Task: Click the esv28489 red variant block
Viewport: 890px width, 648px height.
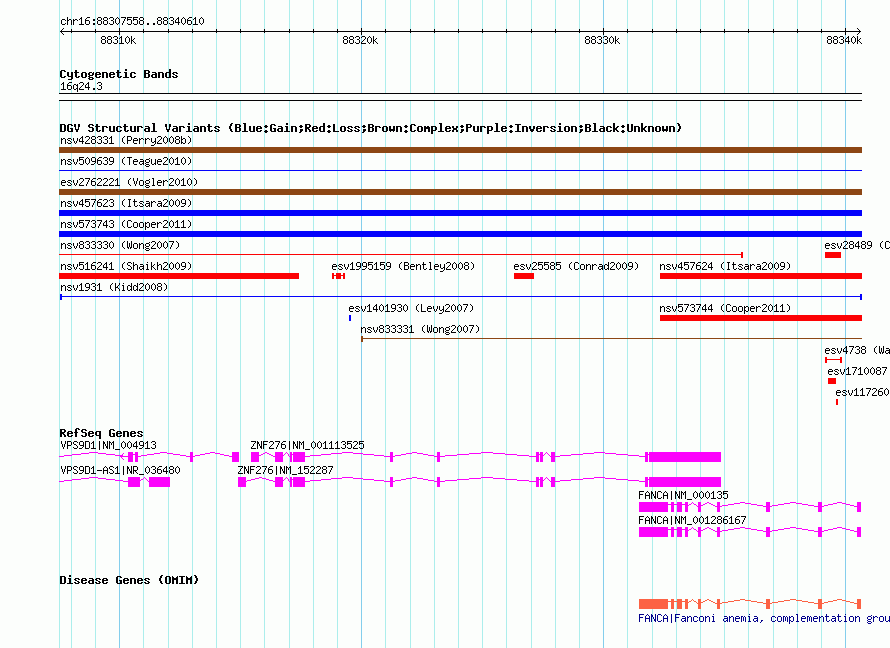Action: click(x=833, y=255)
